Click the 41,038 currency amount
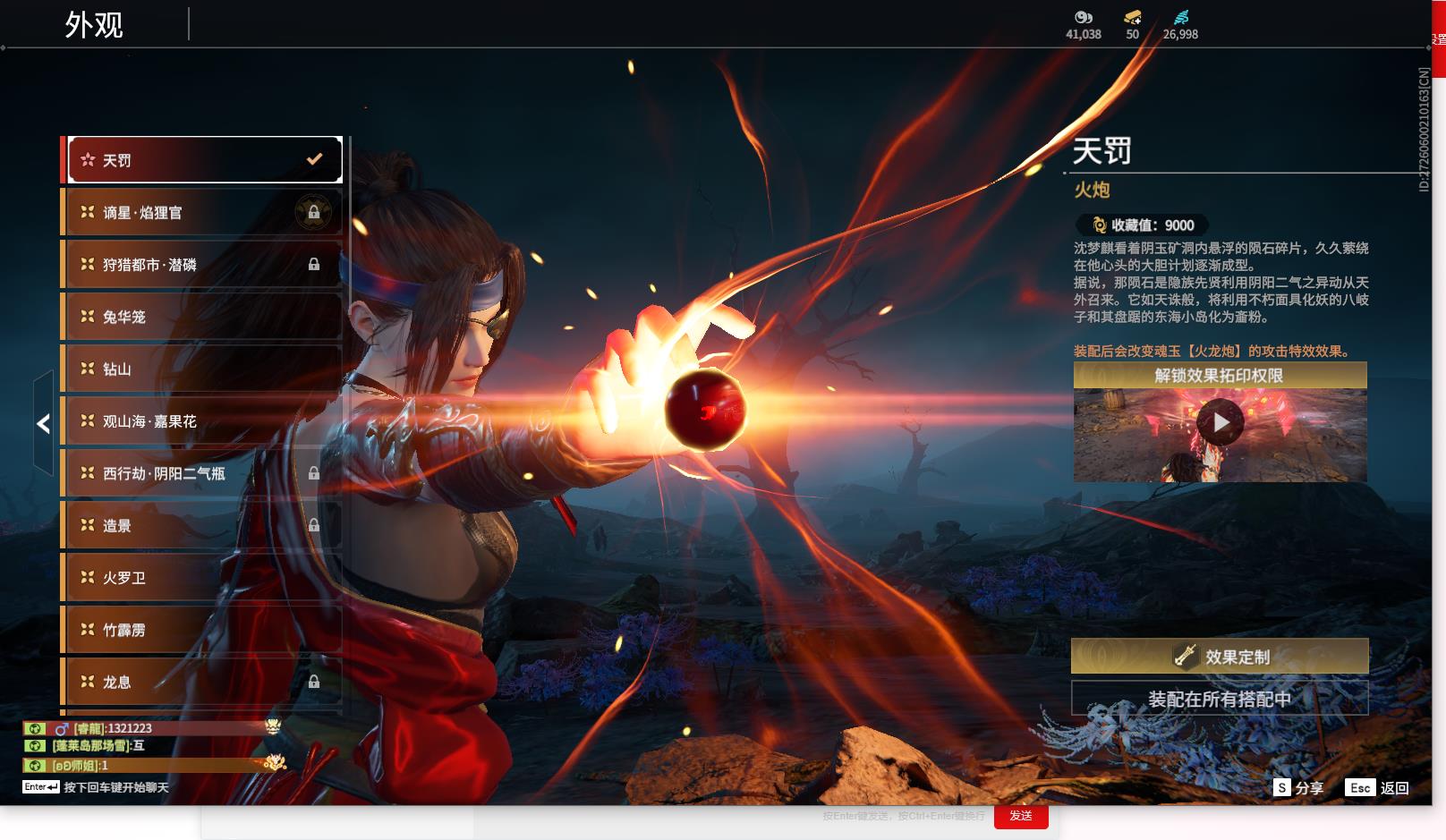Image resolution: width=1446 pixels, height=840 pixels. [x=1084, y=34]
